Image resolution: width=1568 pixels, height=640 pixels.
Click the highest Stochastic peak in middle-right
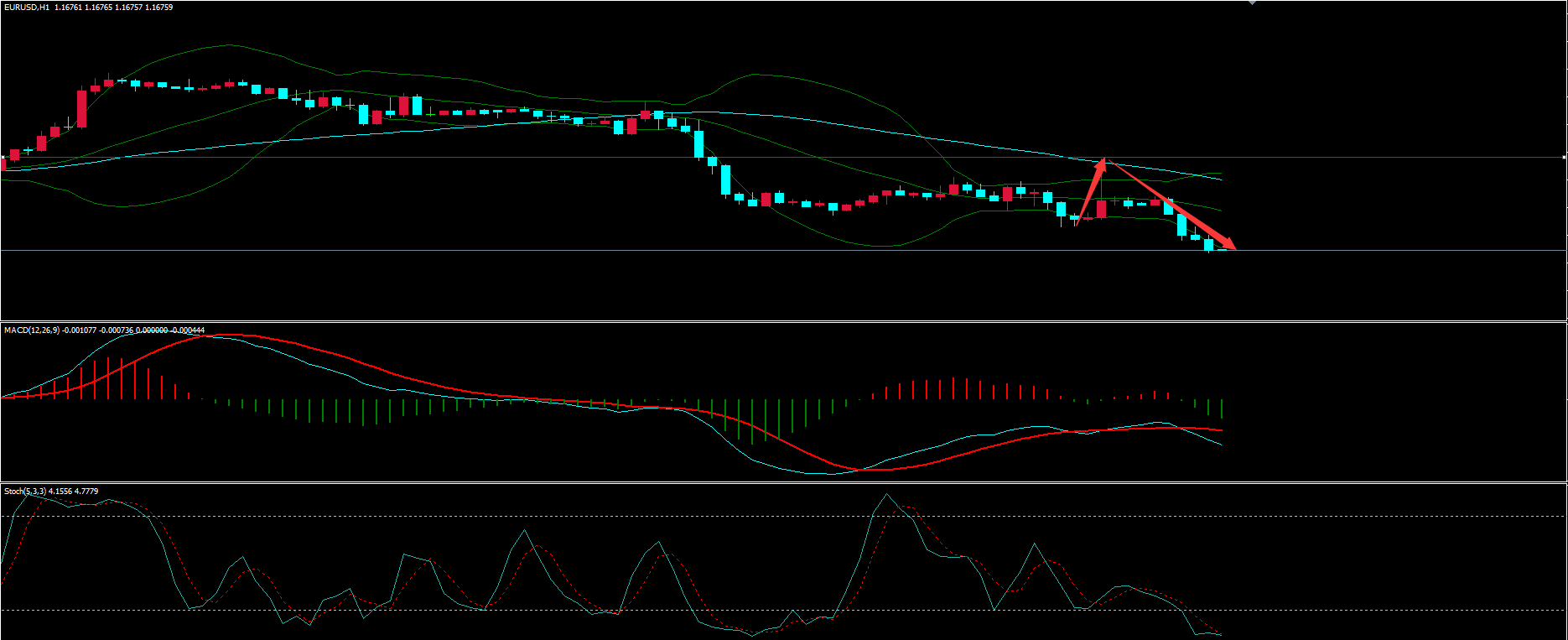coord(887,495)
